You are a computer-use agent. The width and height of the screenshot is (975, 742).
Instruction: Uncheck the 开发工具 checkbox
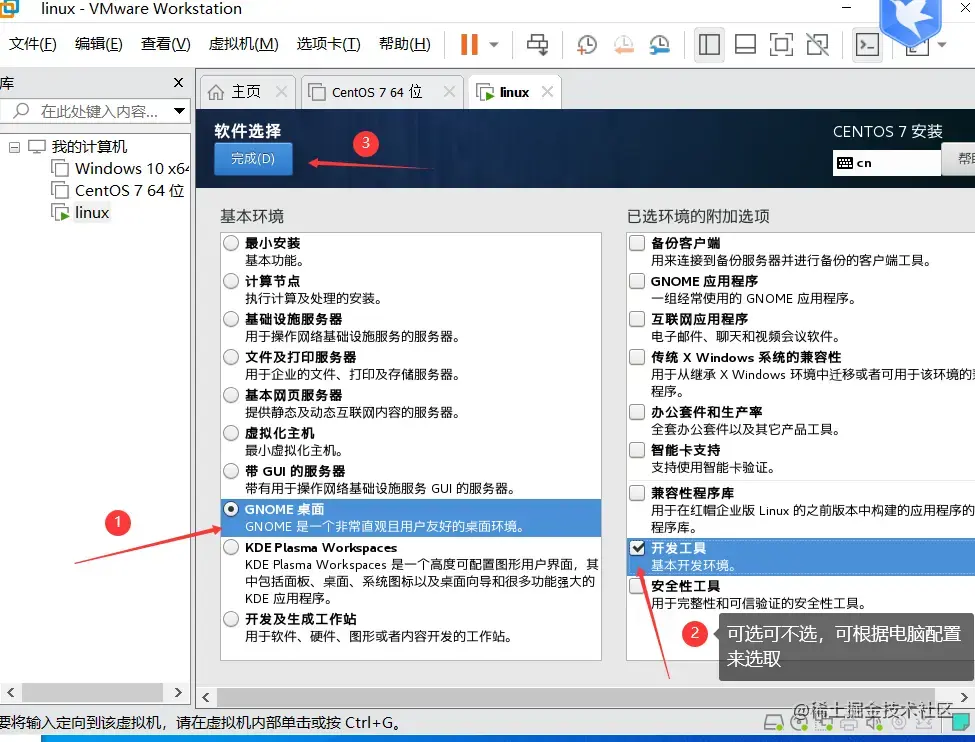pos(637,548)
